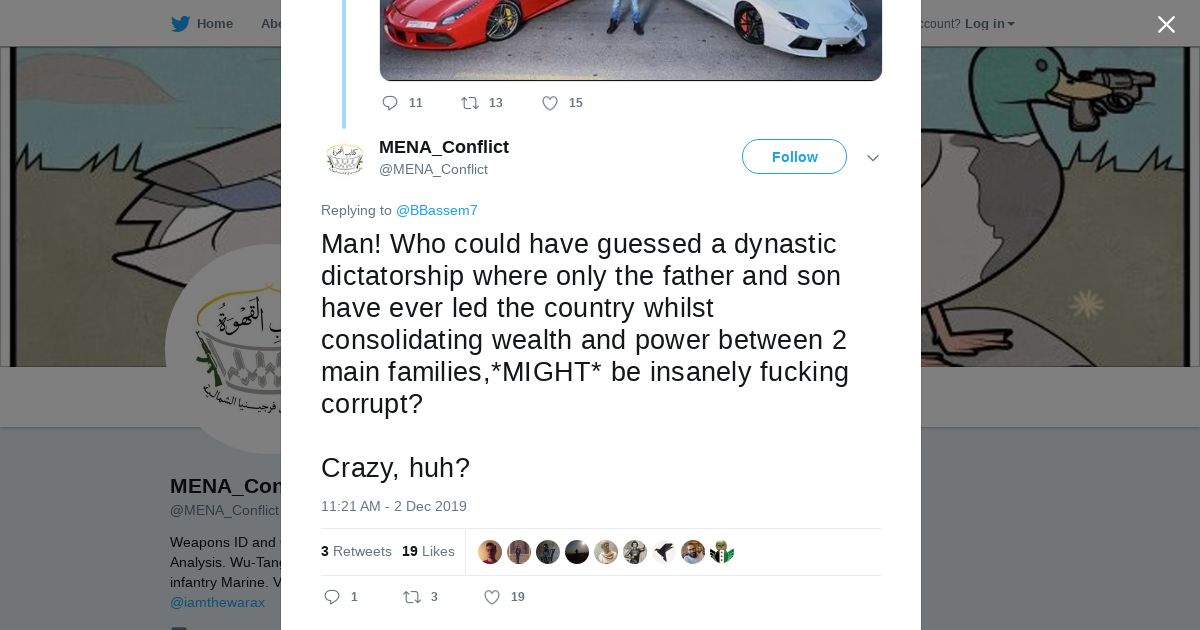The height and width of the screenshot is (630, 1200).
Task: Close the tweet overlay with X
Action: (x=1166, y=25)
